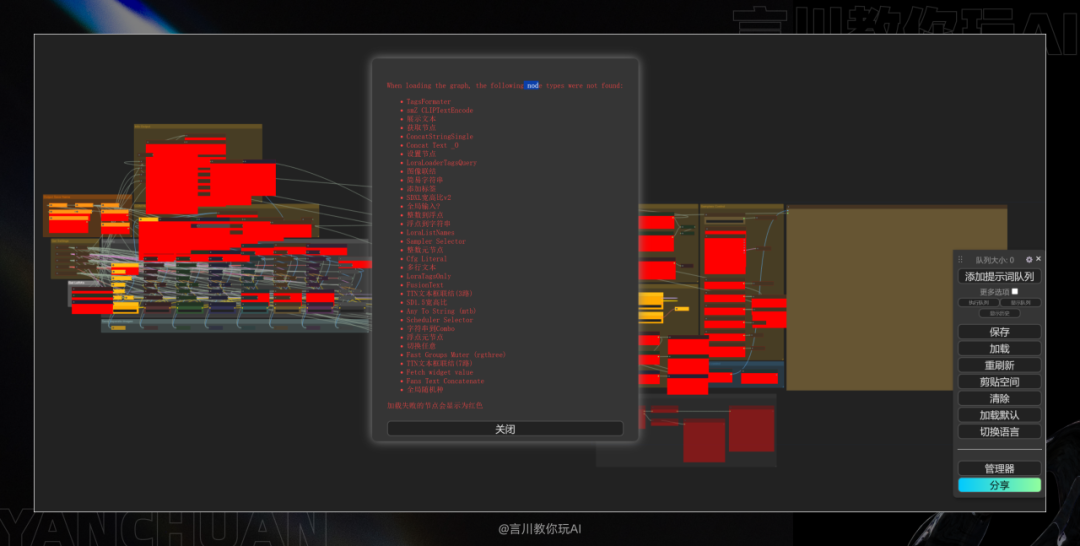Click the 重刷新 button
The image size is (1080, 546).
click(x=999, y=365)
